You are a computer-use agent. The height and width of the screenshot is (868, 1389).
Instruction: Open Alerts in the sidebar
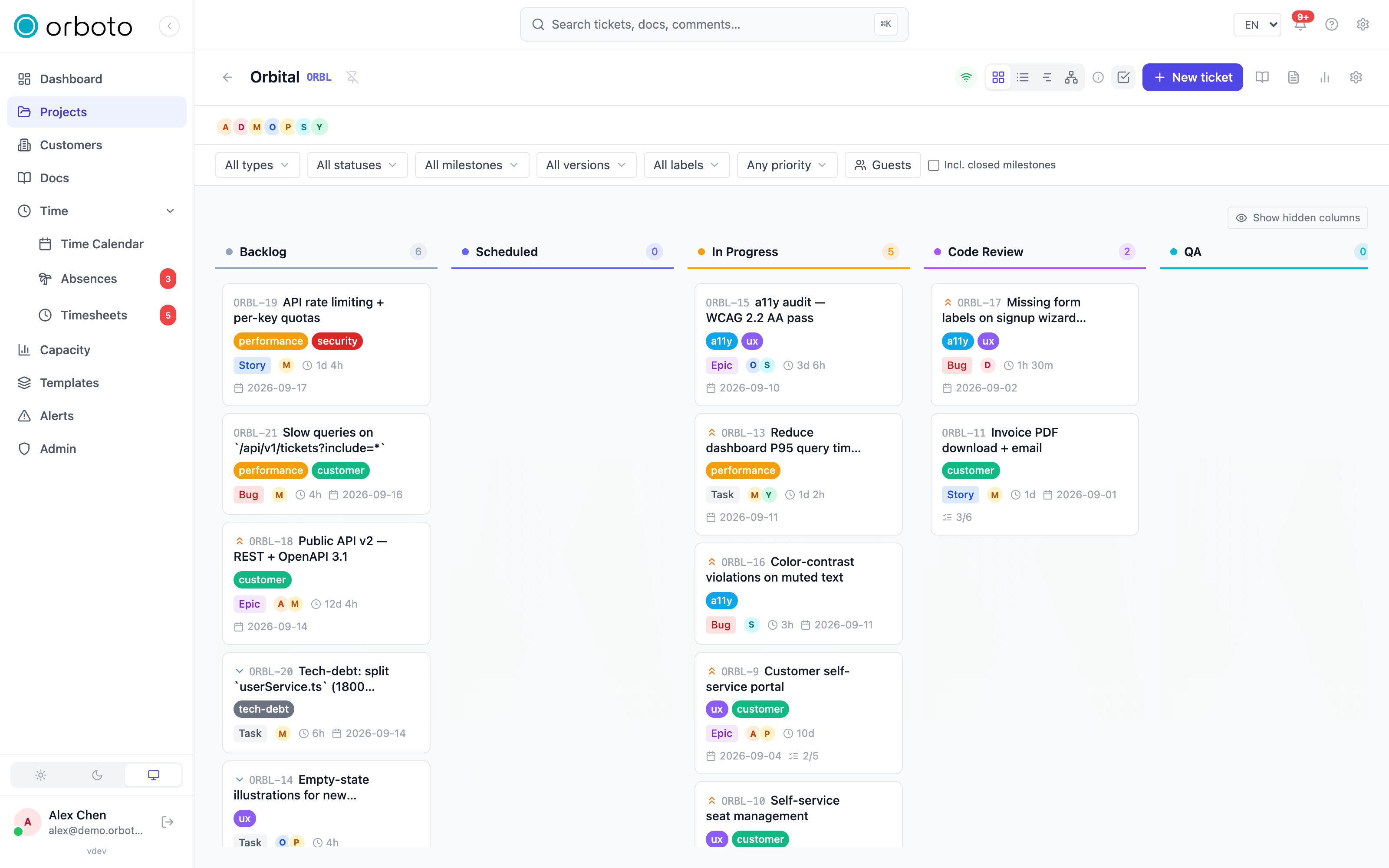tap(96, 416)
